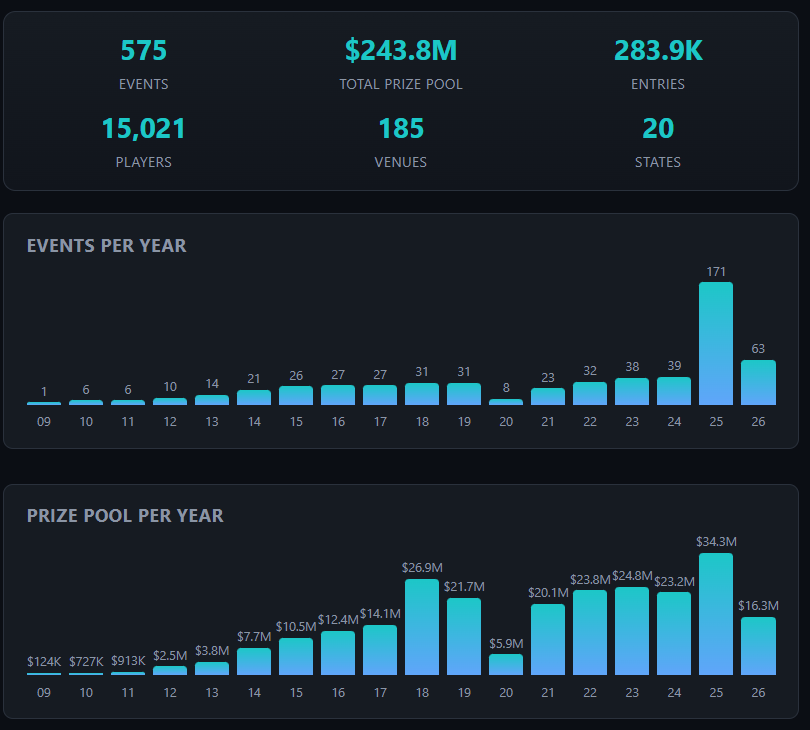810x730 pixels.
Task: Select the $23.2M prize pool bar
Action: coord(674,634)
